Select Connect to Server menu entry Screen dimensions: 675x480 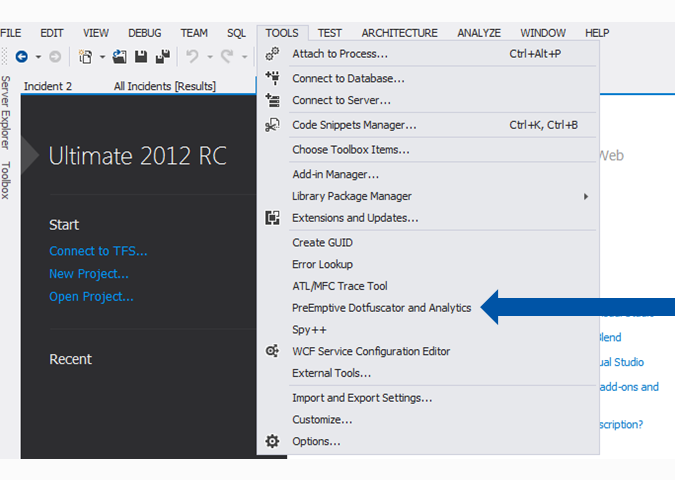[x=428, y=100]
